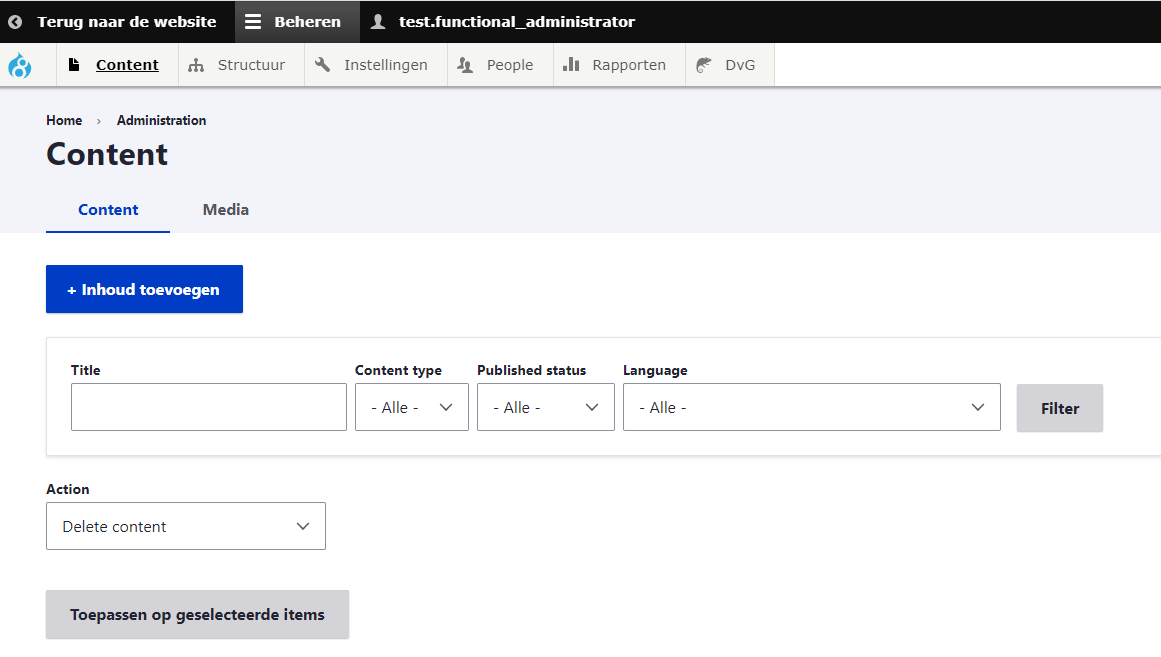
Task: Click the Toepassen op geselecteerde items button
Action: 197,615
